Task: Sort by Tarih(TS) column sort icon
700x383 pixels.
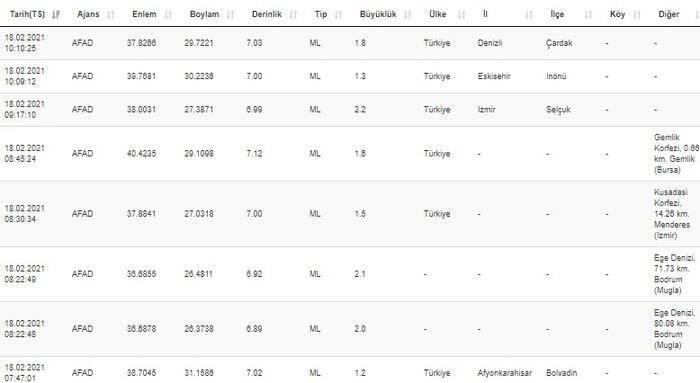Action: click(x=56, y=15)
